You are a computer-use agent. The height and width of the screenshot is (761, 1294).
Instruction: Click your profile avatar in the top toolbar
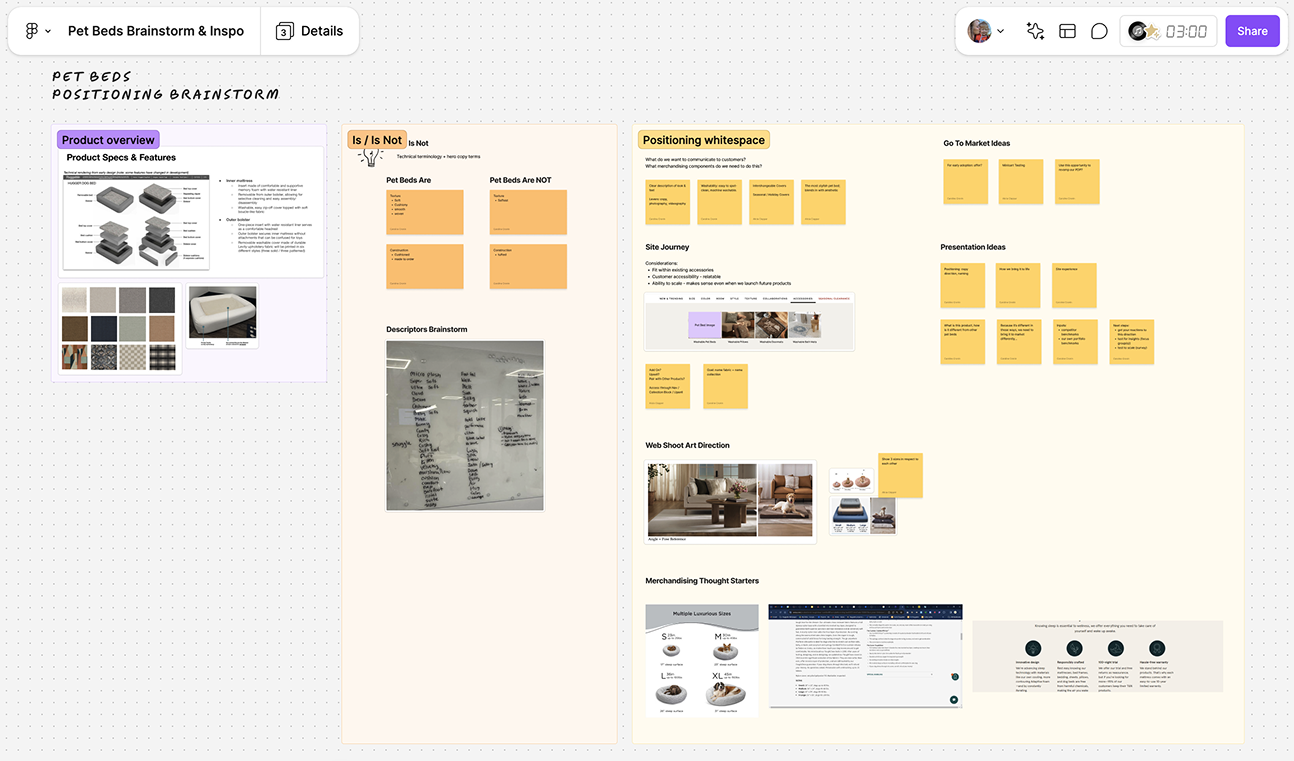click(979, 30)
